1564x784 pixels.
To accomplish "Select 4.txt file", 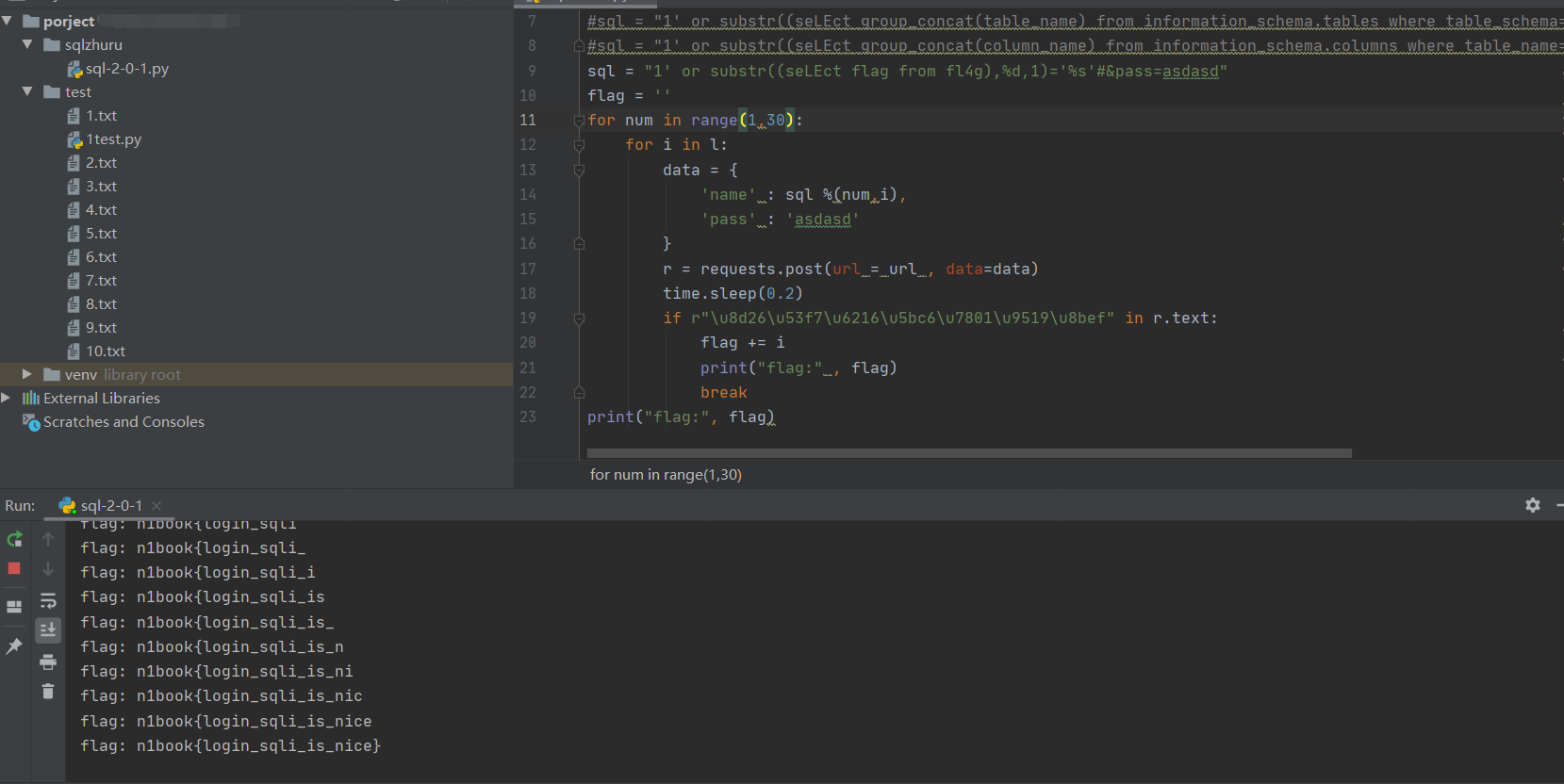I will [101, 209].
